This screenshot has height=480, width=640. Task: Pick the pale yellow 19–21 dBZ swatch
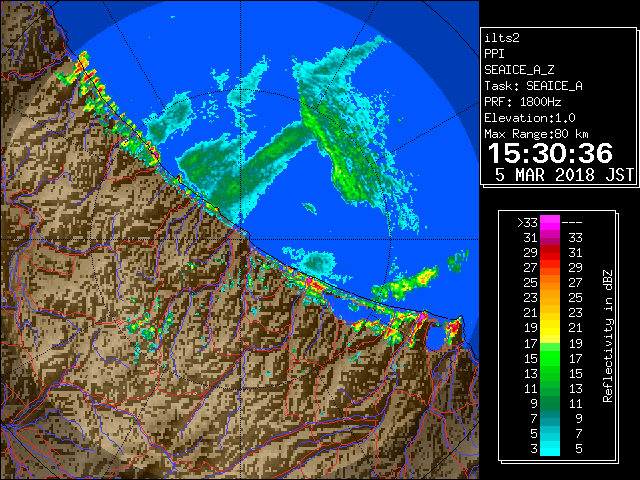click(x=550, y=328)
